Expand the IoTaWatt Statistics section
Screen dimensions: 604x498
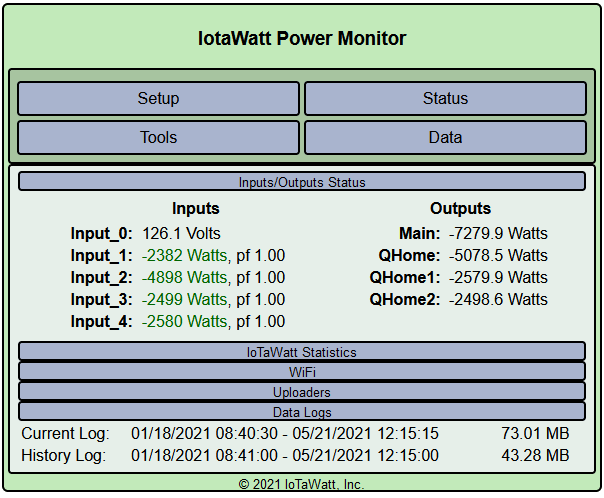pos(302,352)
